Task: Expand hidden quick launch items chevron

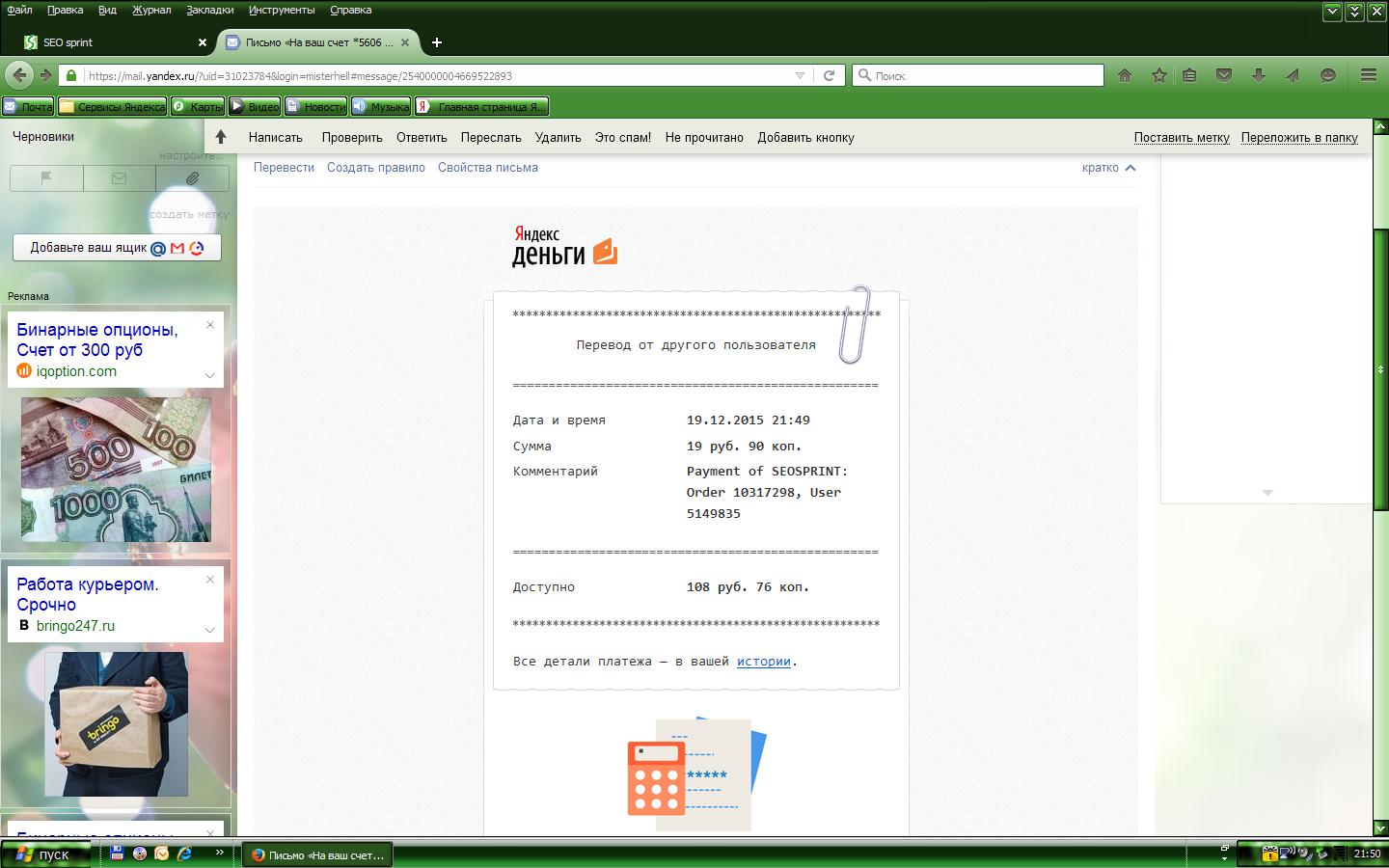Action: tap(219, 853)
